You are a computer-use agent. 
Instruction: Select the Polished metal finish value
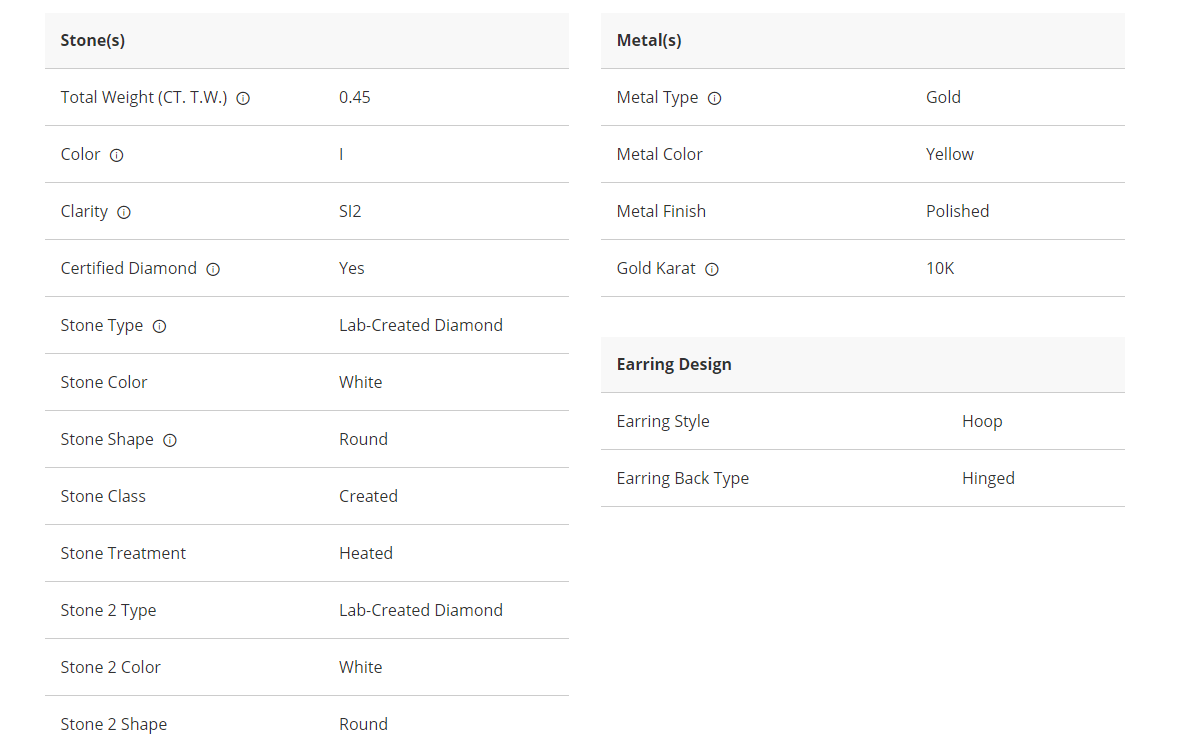pyautogui.click(x=957, y=211)
